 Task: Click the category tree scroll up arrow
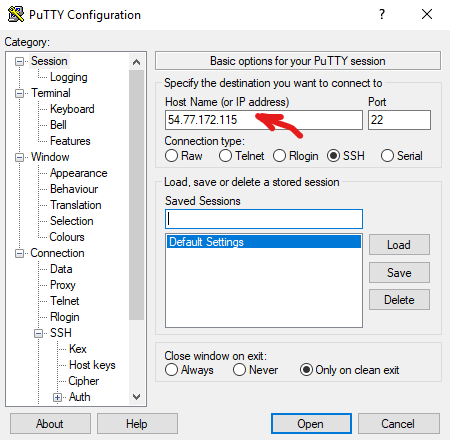pyautogui.click(x=136, y=62)
